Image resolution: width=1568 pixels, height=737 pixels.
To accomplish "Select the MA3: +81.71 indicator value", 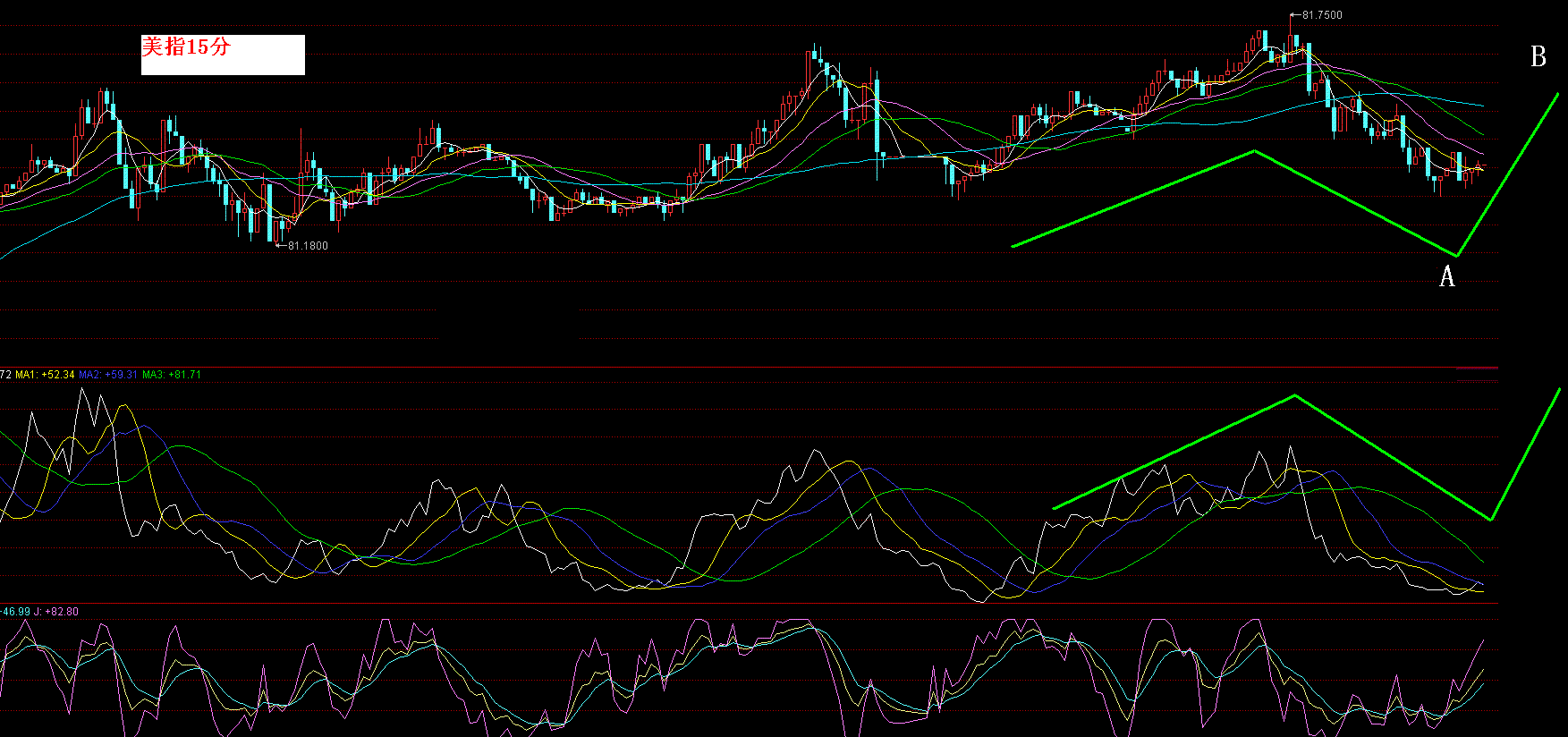I will click(172, 375).
